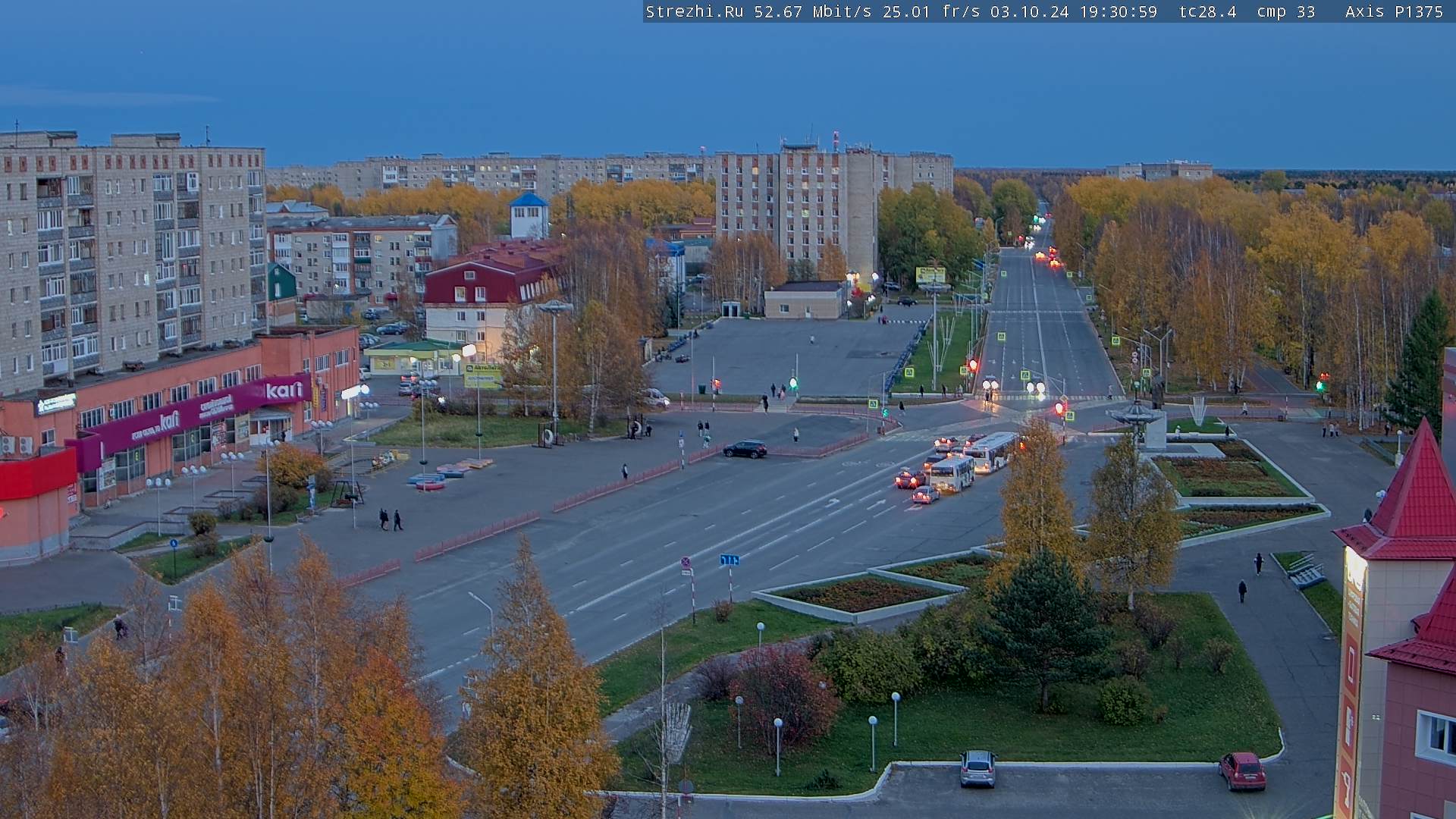Select the 52.67 Mbit/s bitrate readout
This screenshot has height=819, width=1456.
click(813, 11)
